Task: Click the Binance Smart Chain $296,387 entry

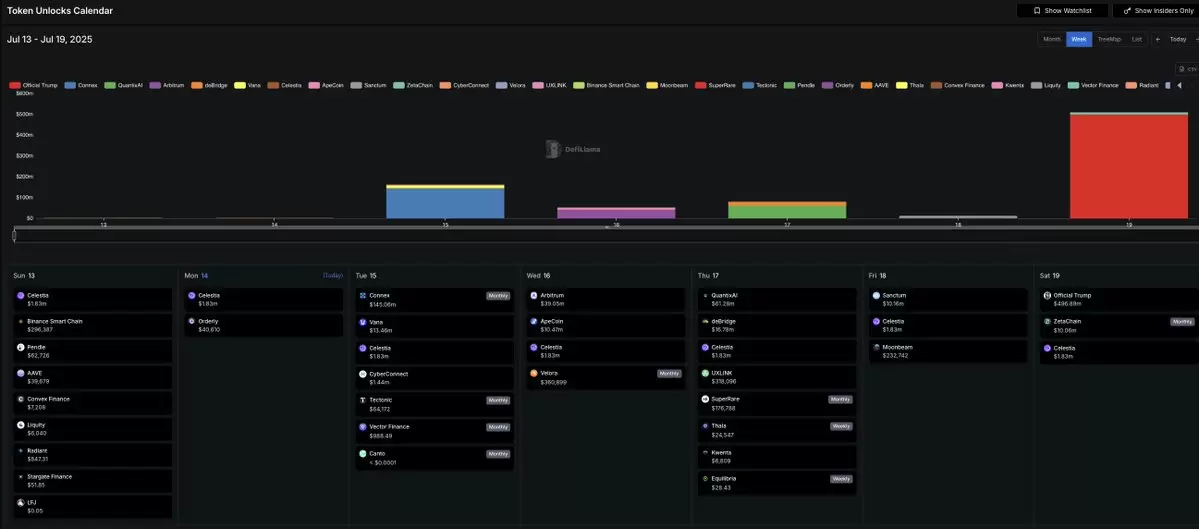Action: point(93,326)
